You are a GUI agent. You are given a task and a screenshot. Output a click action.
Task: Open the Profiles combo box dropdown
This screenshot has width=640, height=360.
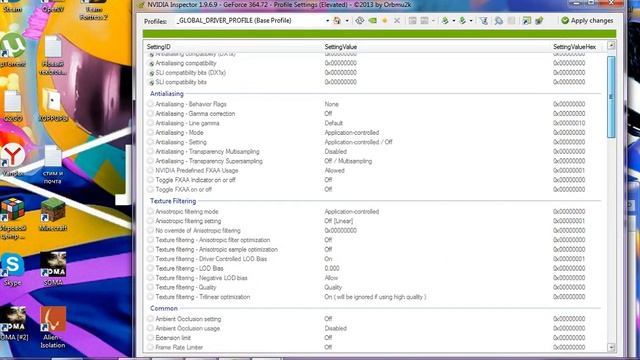tap(327, 20)
